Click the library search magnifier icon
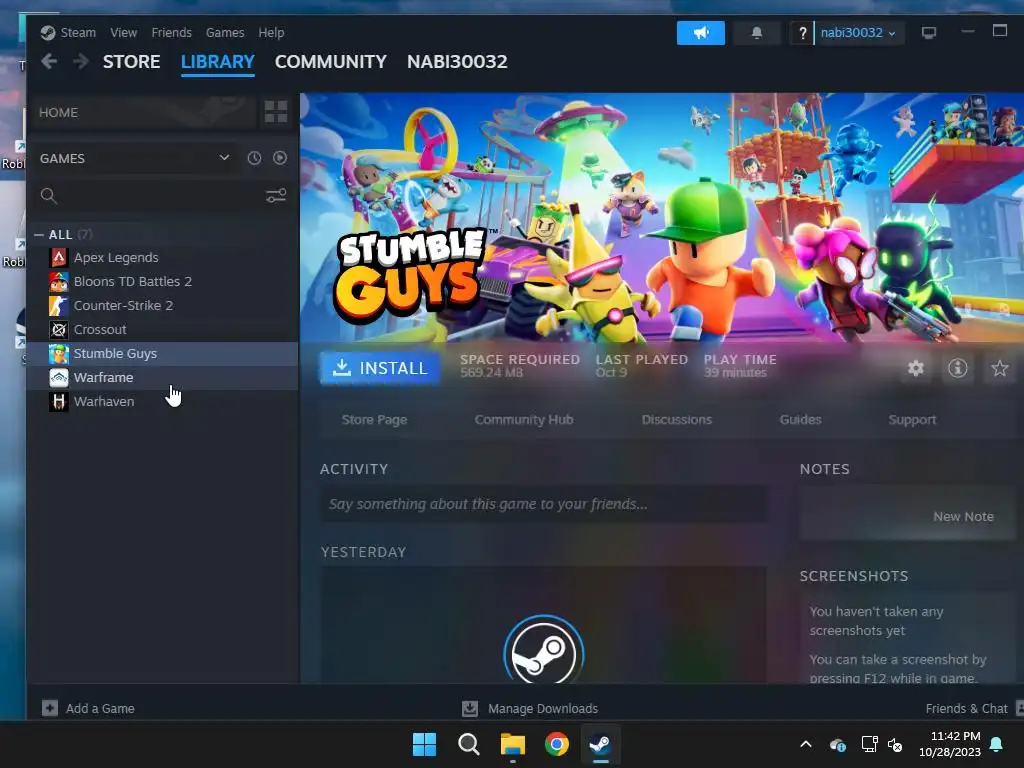Screen dimensions: 1024x768 [x=48, y=195]
